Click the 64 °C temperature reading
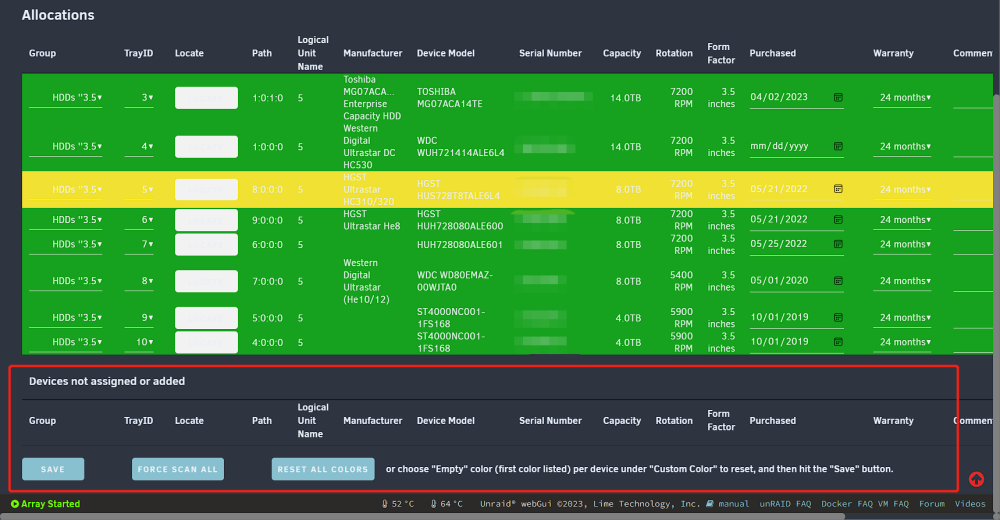 point(452,504)
